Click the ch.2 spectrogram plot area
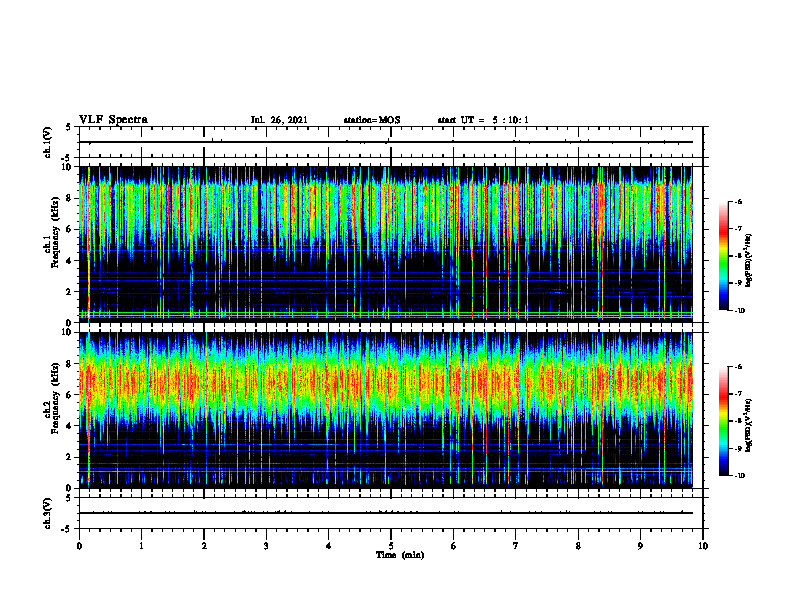Image resolution: width=792 pixels, height=612 pixels. [386, 410]
